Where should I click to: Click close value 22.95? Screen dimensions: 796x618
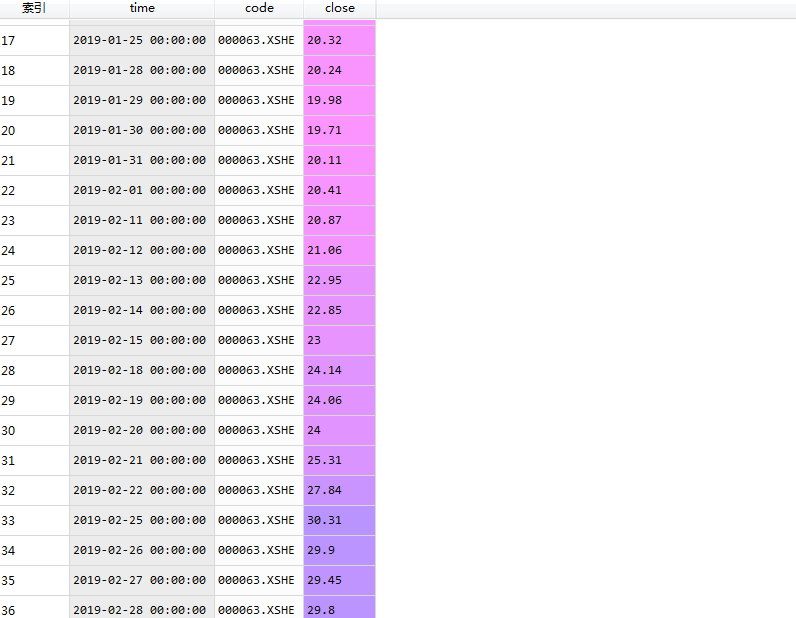click(340, 280)
